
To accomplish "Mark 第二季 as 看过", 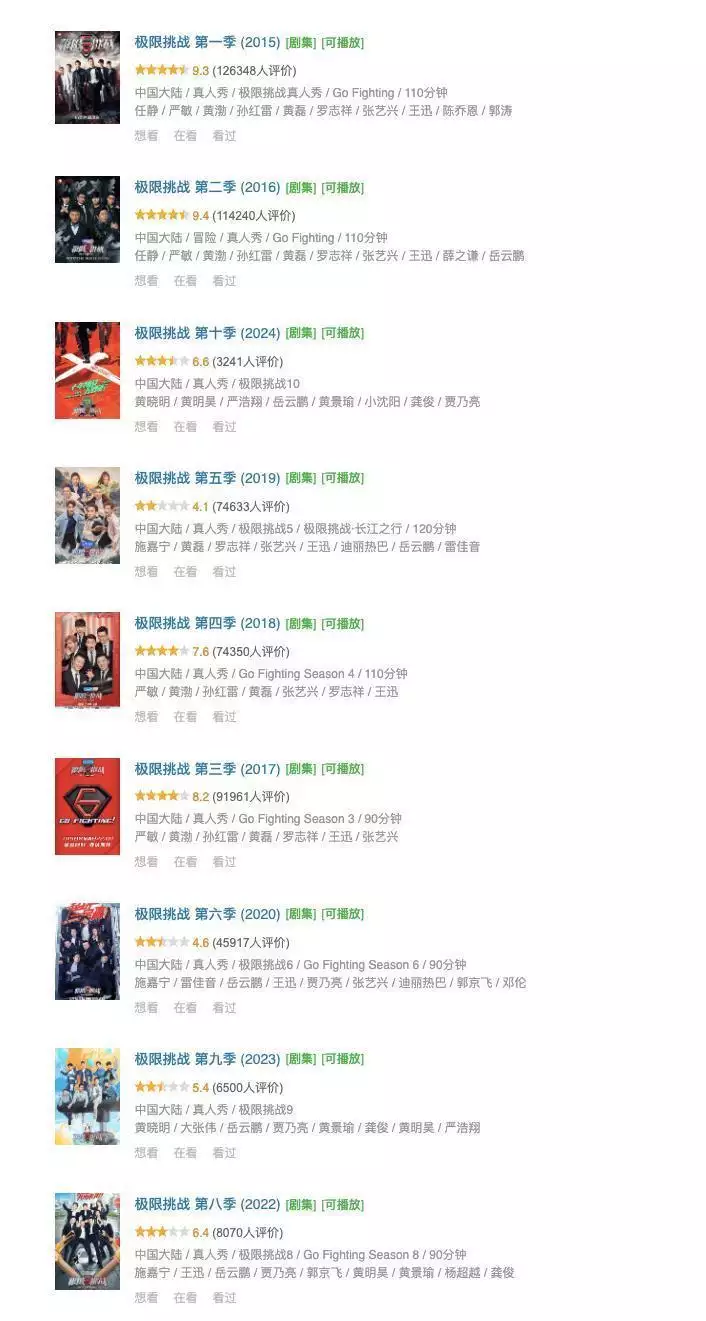I will 224,281.
